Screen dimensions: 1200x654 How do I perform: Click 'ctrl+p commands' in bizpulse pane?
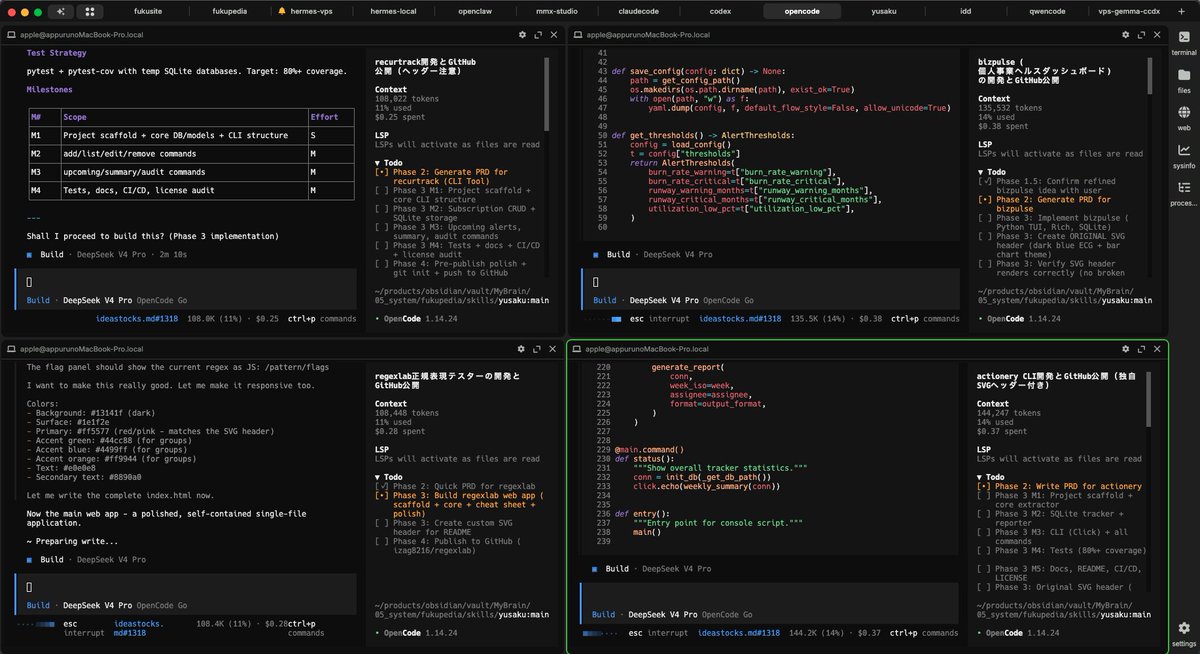point(924,319)
